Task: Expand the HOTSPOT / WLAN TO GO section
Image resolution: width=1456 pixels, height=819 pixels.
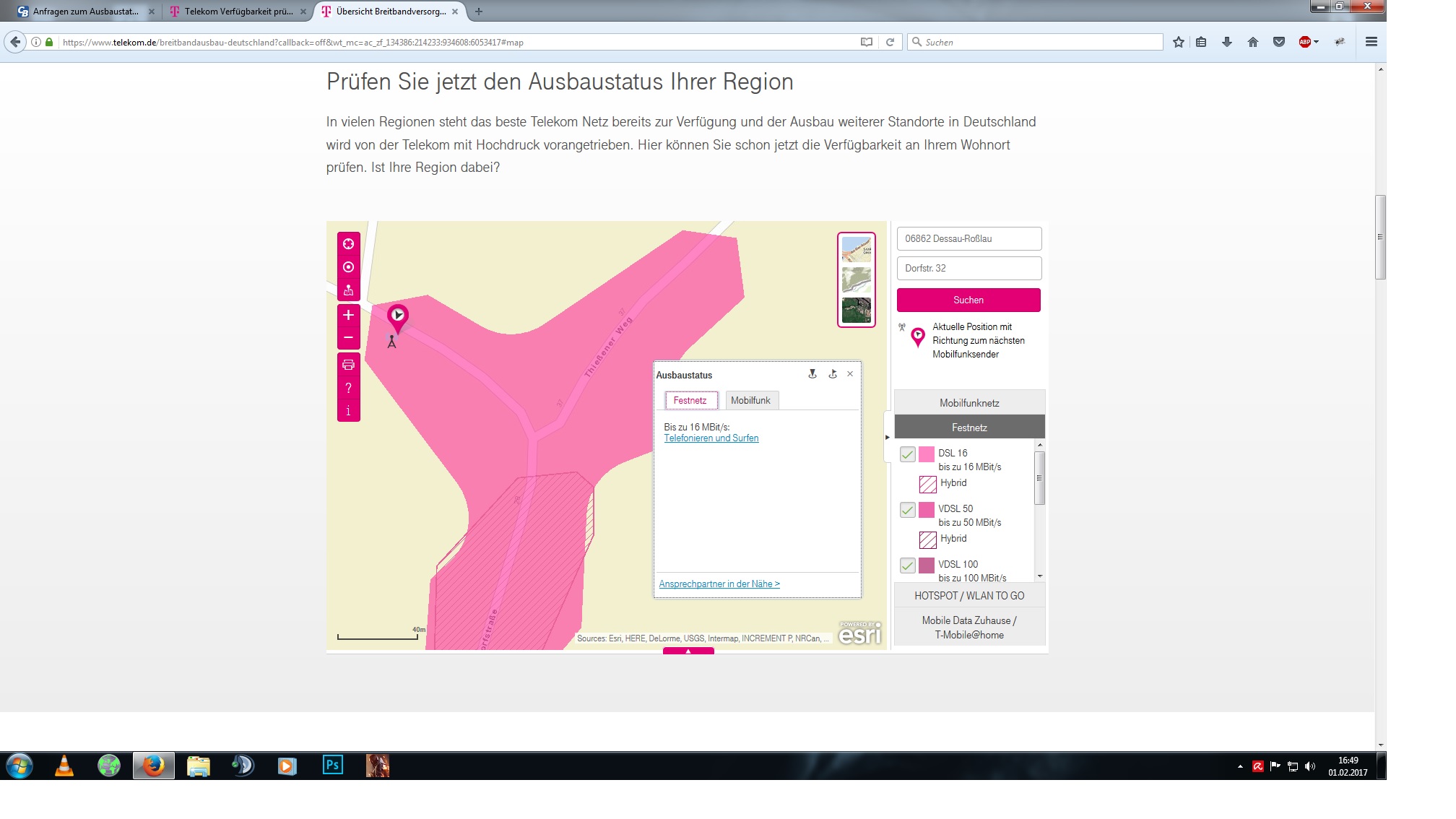Action: 968,596
